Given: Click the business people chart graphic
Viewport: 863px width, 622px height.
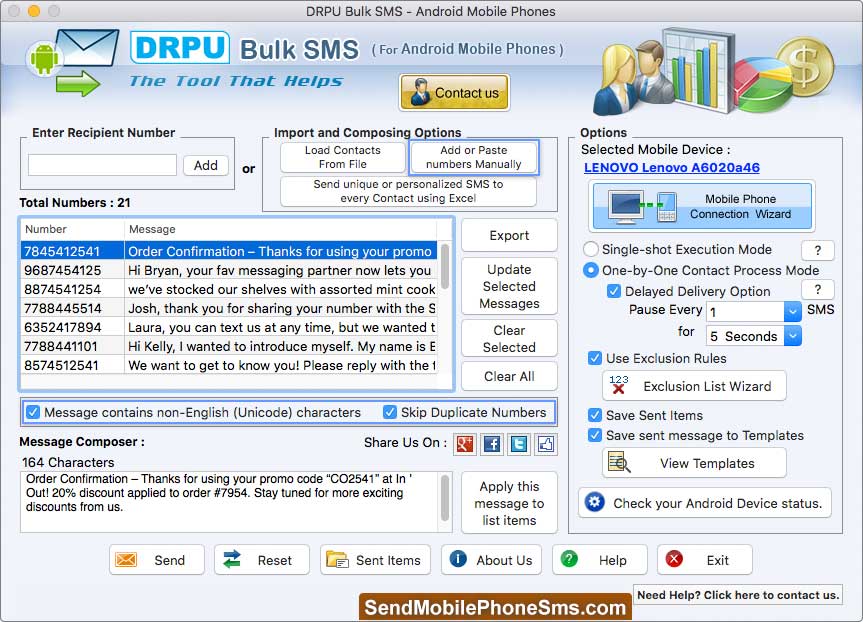Looking at the screenshot, I should (713, 70).
